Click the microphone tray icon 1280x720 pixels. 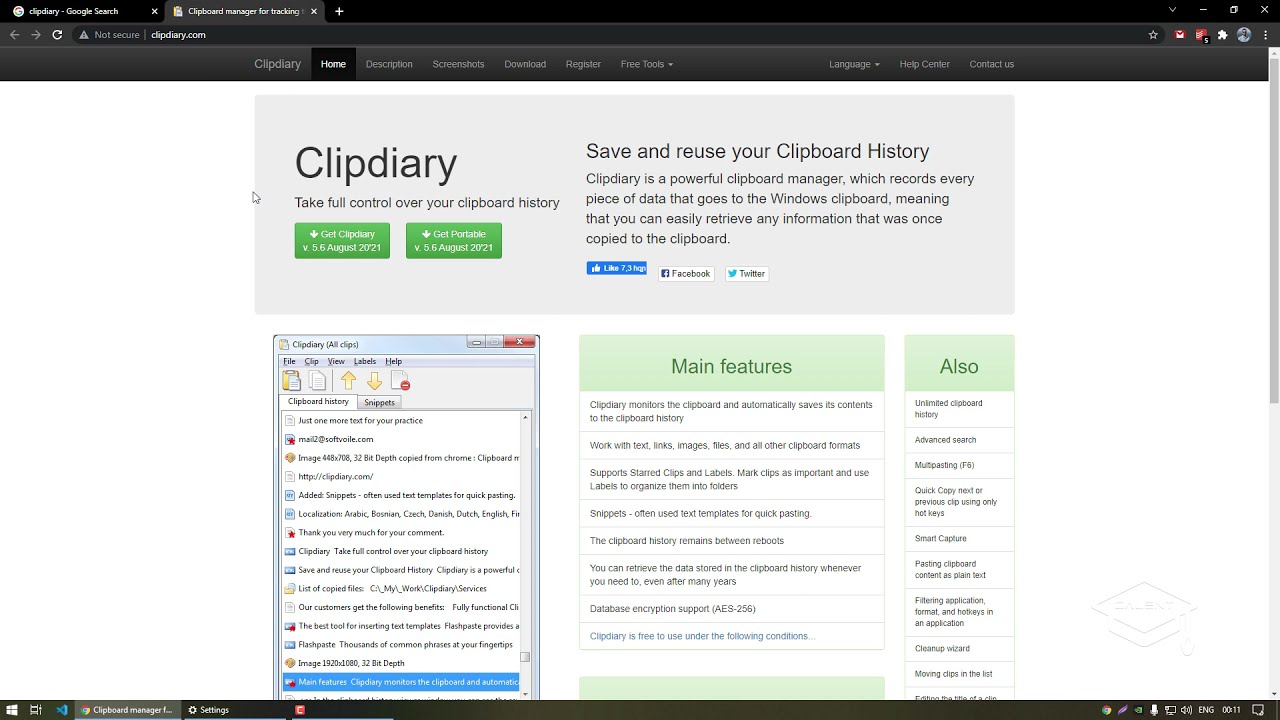tap(1154, 710)
